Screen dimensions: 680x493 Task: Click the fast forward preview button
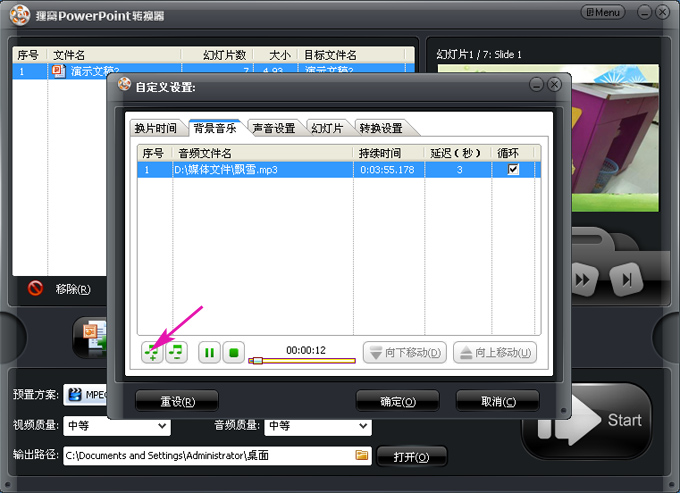(x=583, y=280)
